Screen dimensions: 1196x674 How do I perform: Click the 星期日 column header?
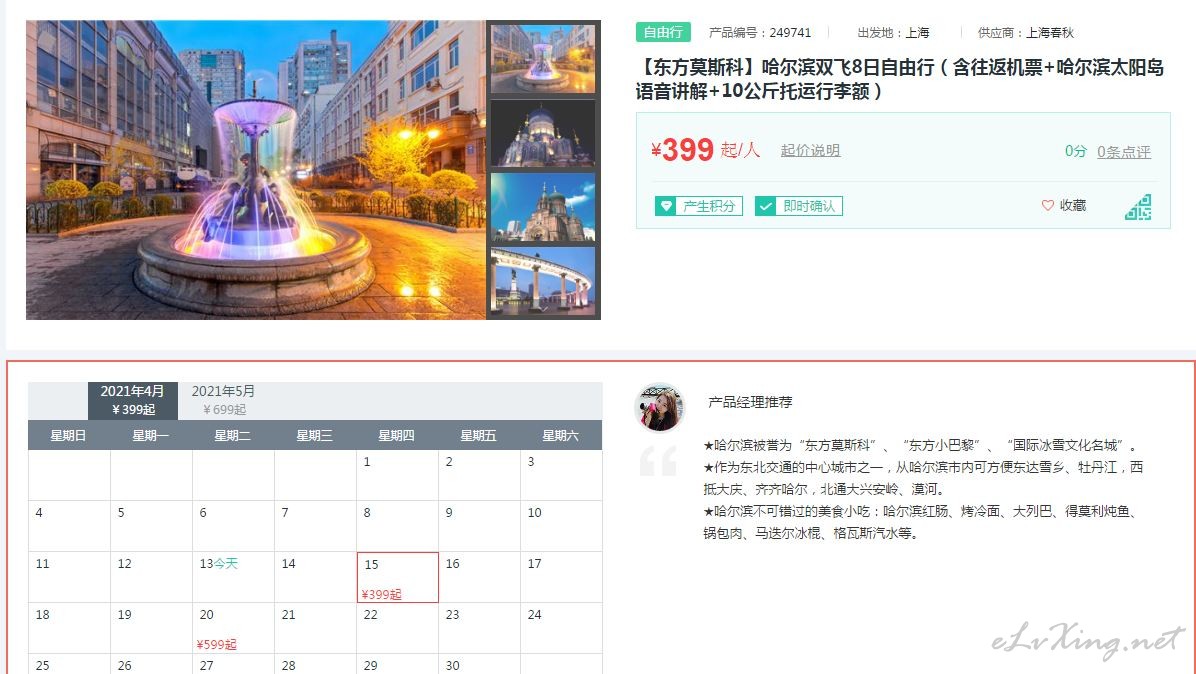[68, 435]
